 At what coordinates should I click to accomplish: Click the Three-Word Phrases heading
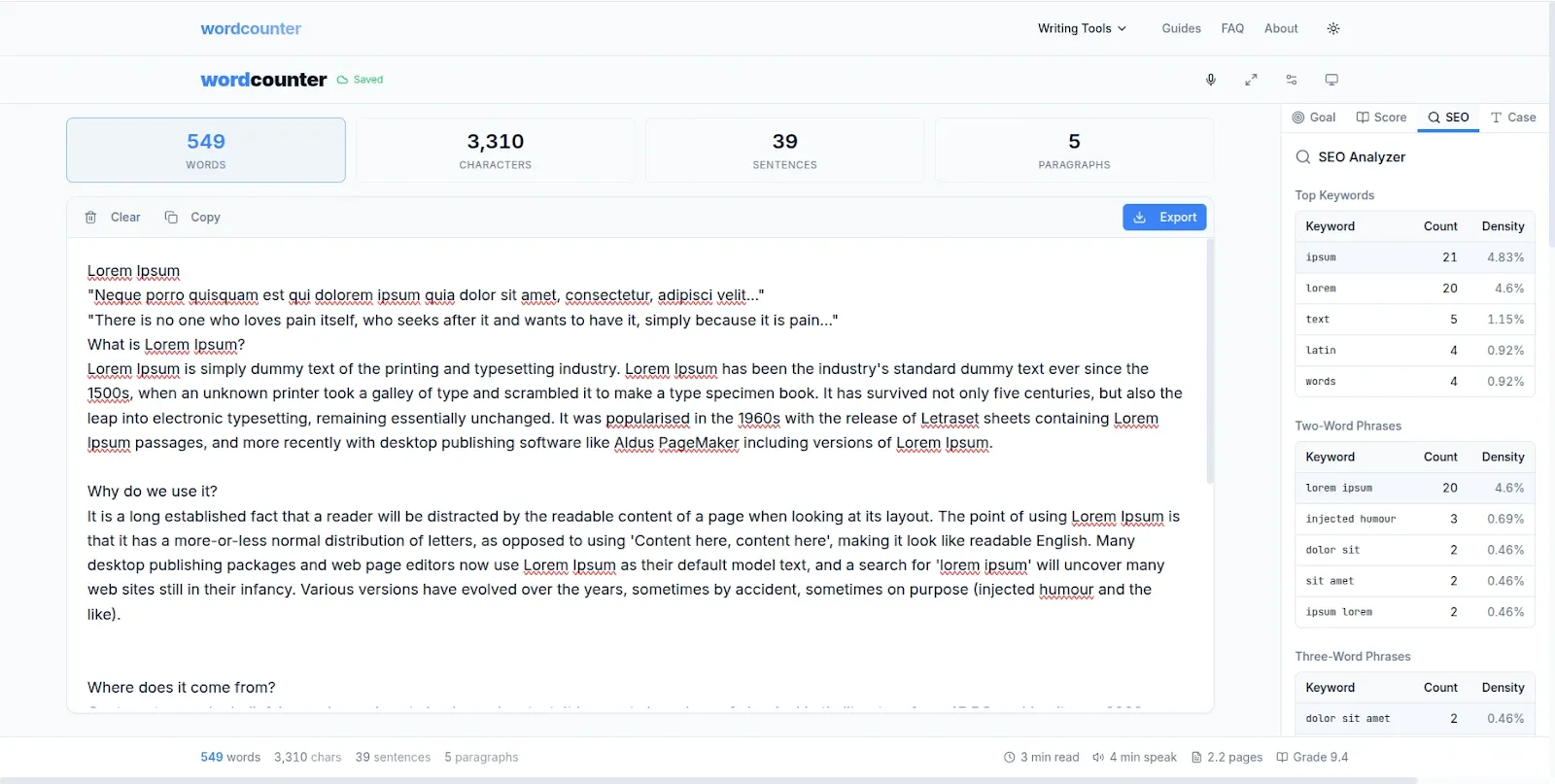coord(1353,657)
